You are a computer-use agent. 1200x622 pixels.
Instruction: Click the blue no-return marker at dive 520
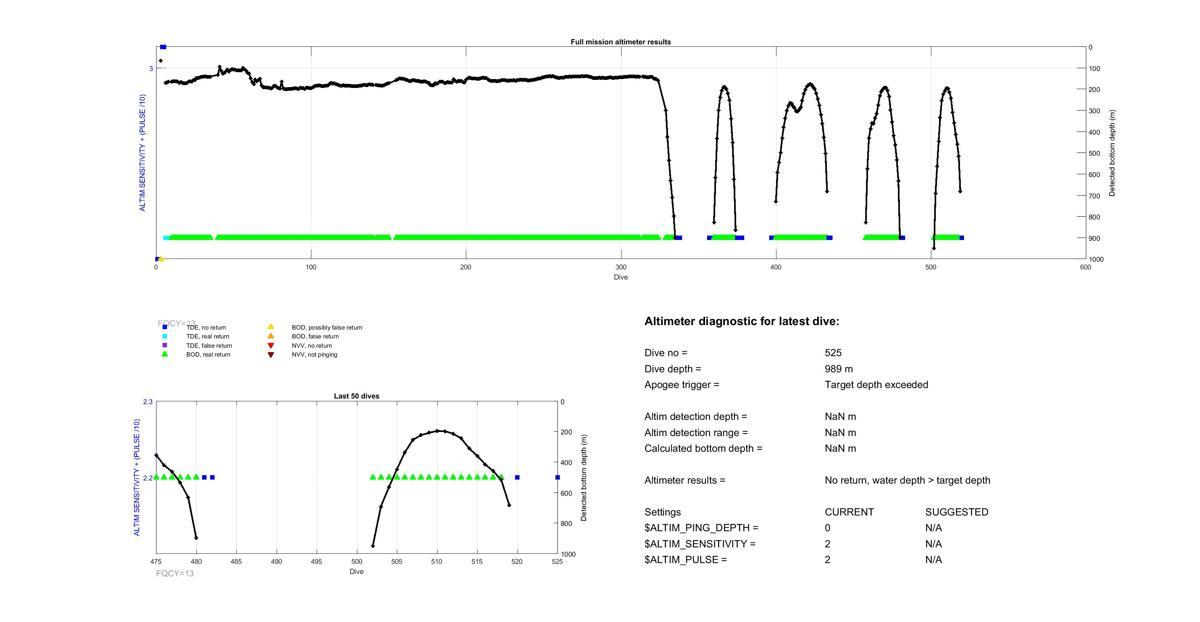517,477
